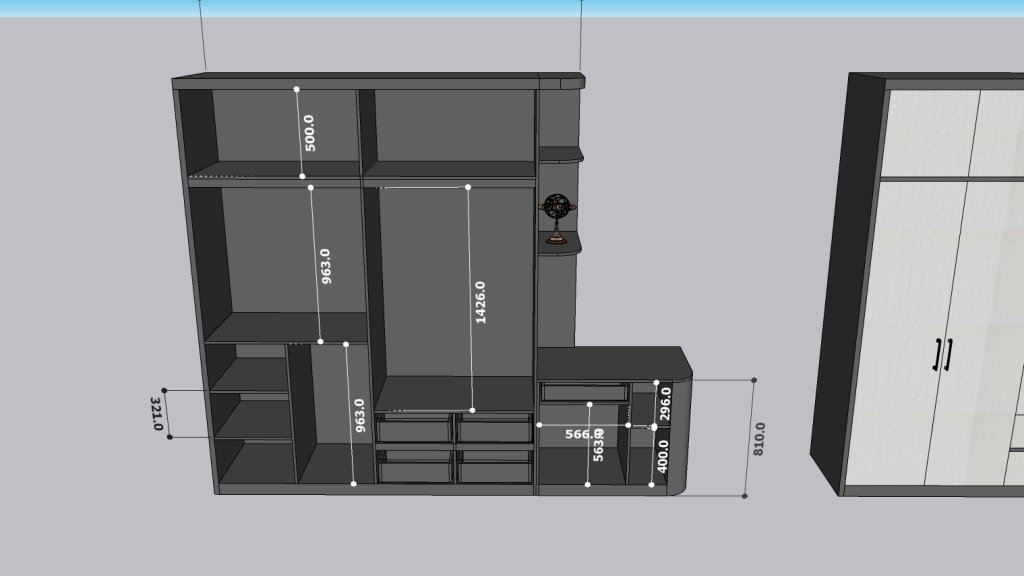The width and height of the screenshot is (1024, 576).
Task: Click the 810.0 dimension label
Action: pyautogui.click(x=759, y=439)
